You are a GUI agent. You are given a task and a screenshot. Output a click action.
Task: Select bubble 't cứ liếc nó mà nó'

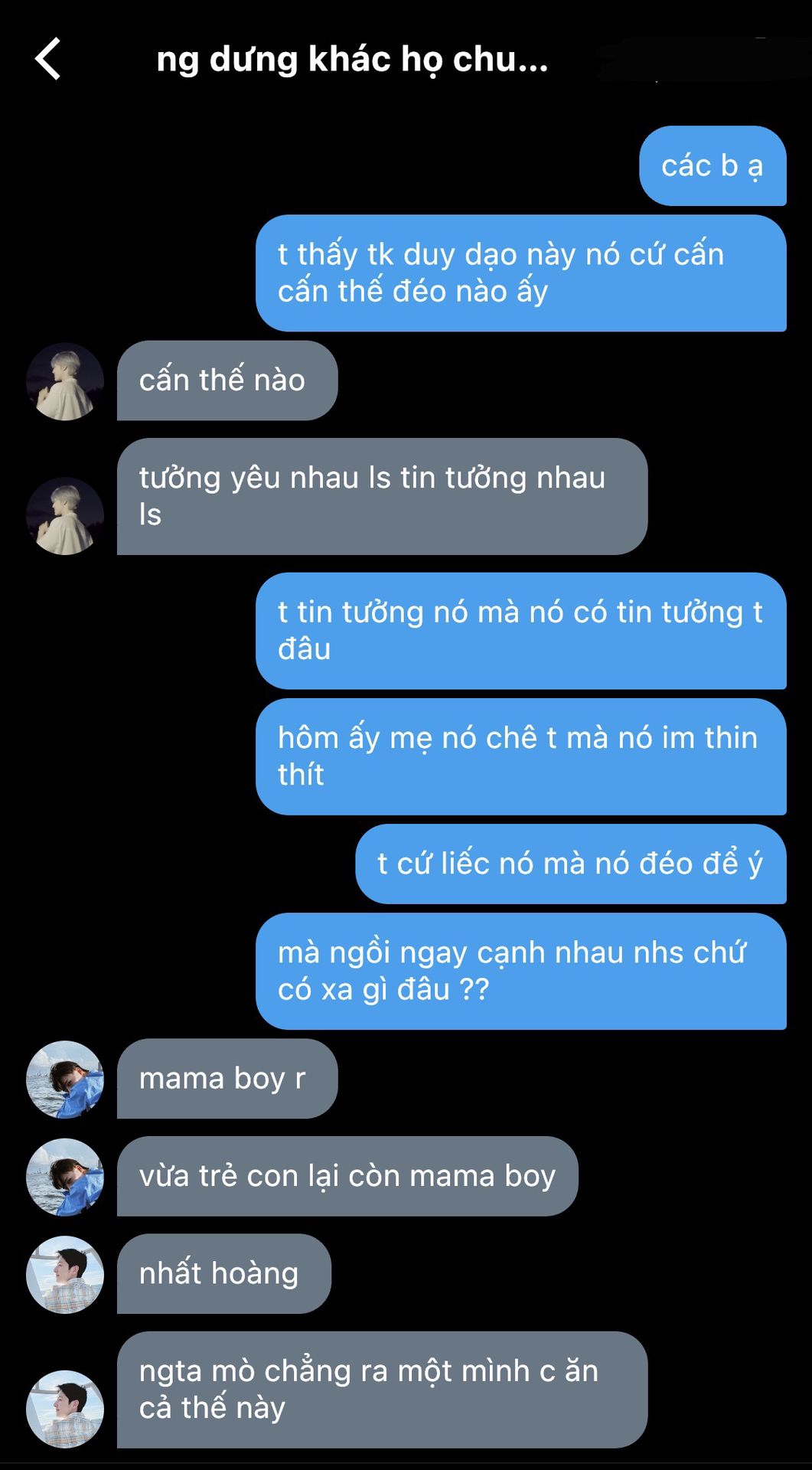coord(571,864)
